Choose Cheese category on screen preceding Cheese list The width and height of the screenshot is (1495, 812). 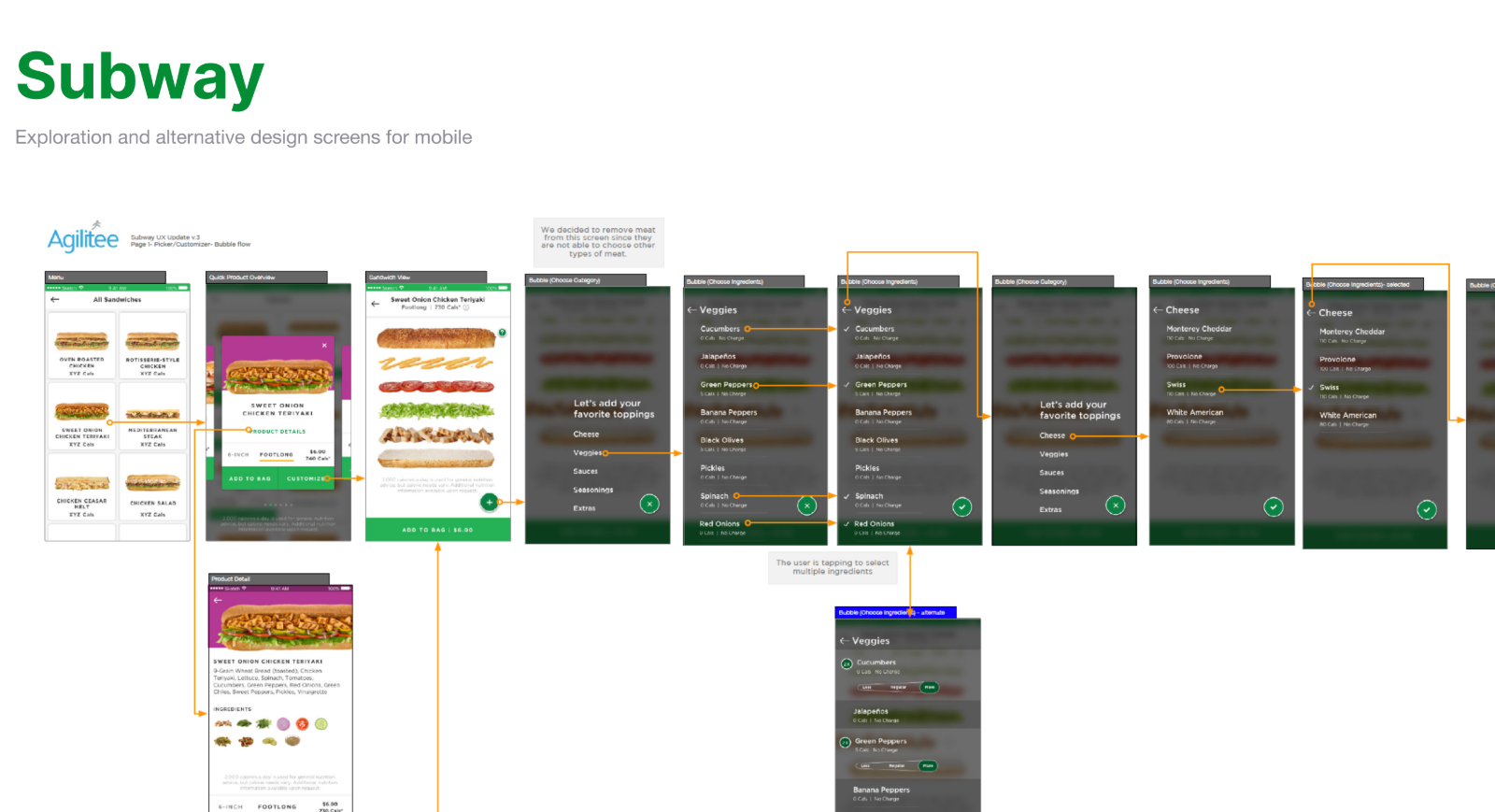point(1053,435)
